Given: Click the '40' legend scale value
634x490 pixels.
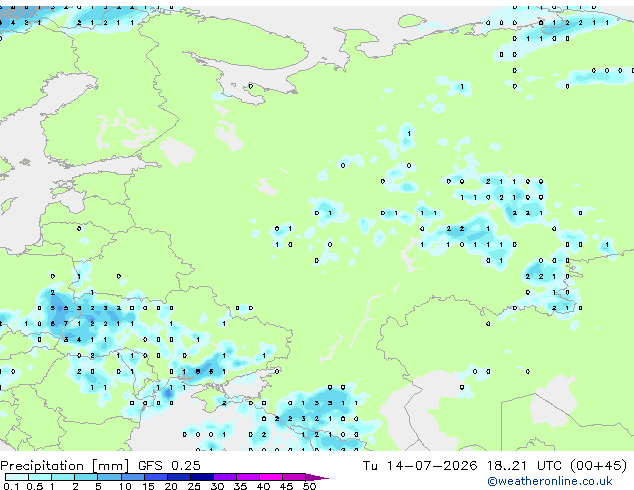Looking at the screenshot, I should coord(263,486).
